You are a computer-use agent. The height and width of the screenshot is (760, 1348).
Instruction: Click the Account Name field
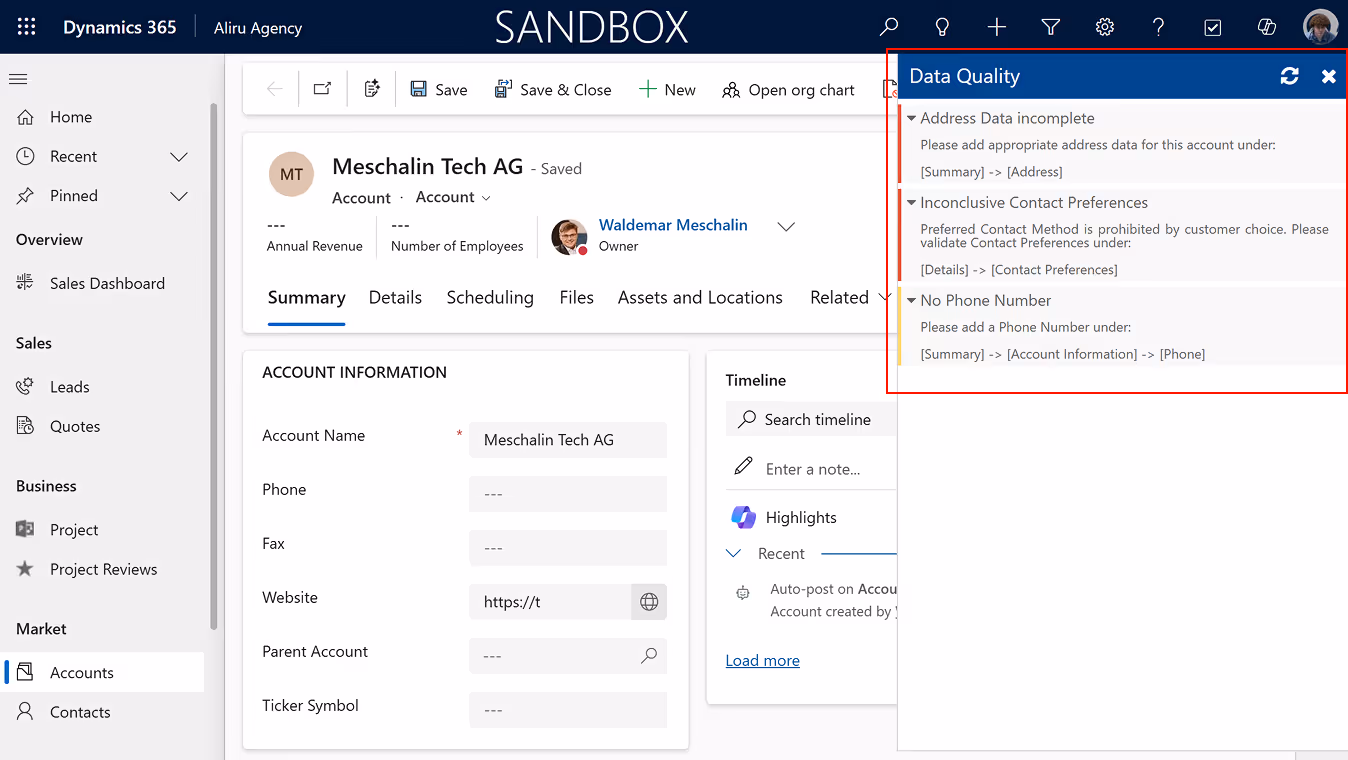568,440
